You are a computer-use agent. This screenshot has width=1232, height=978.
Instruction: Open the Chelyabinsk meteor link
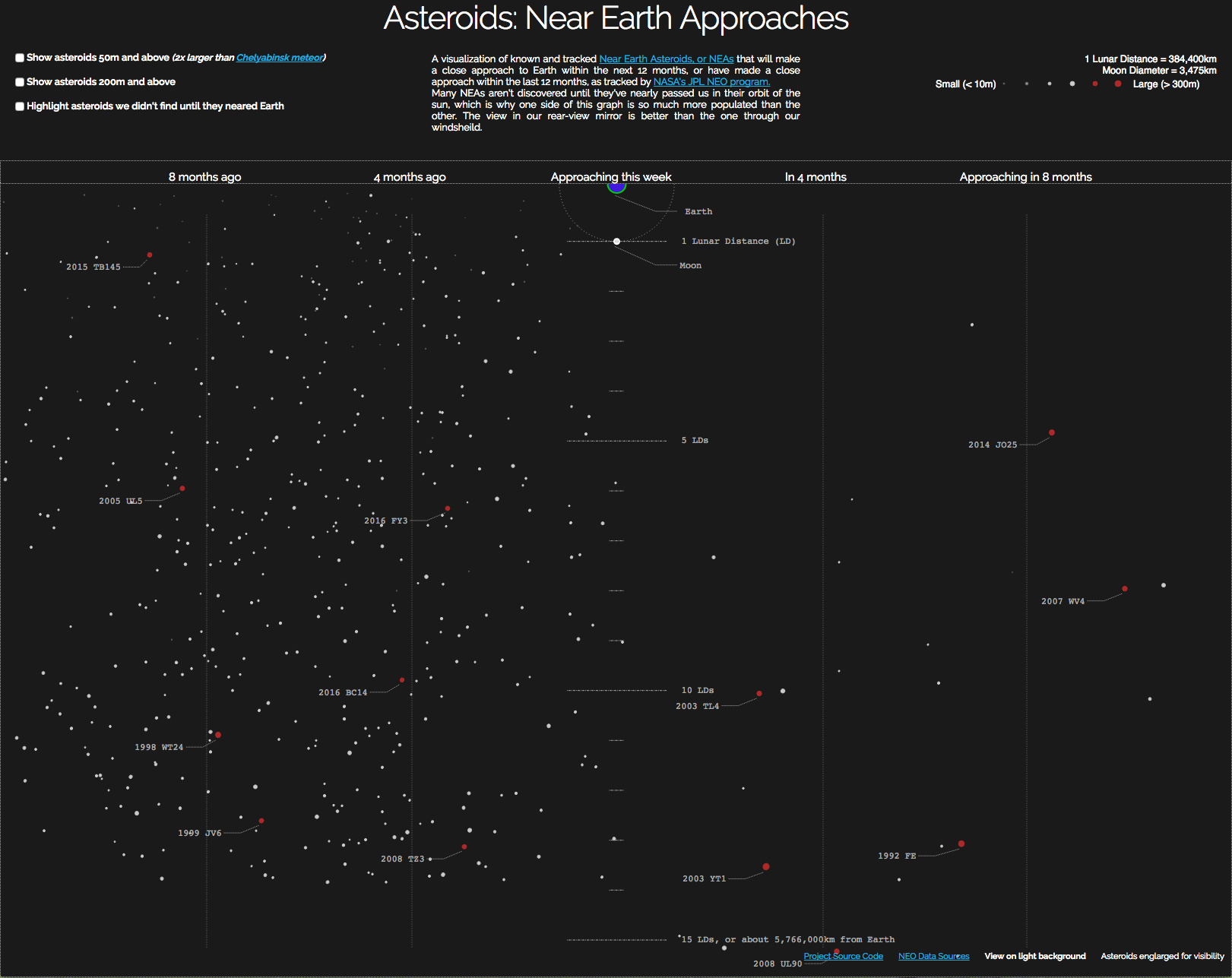click(280, 57)
